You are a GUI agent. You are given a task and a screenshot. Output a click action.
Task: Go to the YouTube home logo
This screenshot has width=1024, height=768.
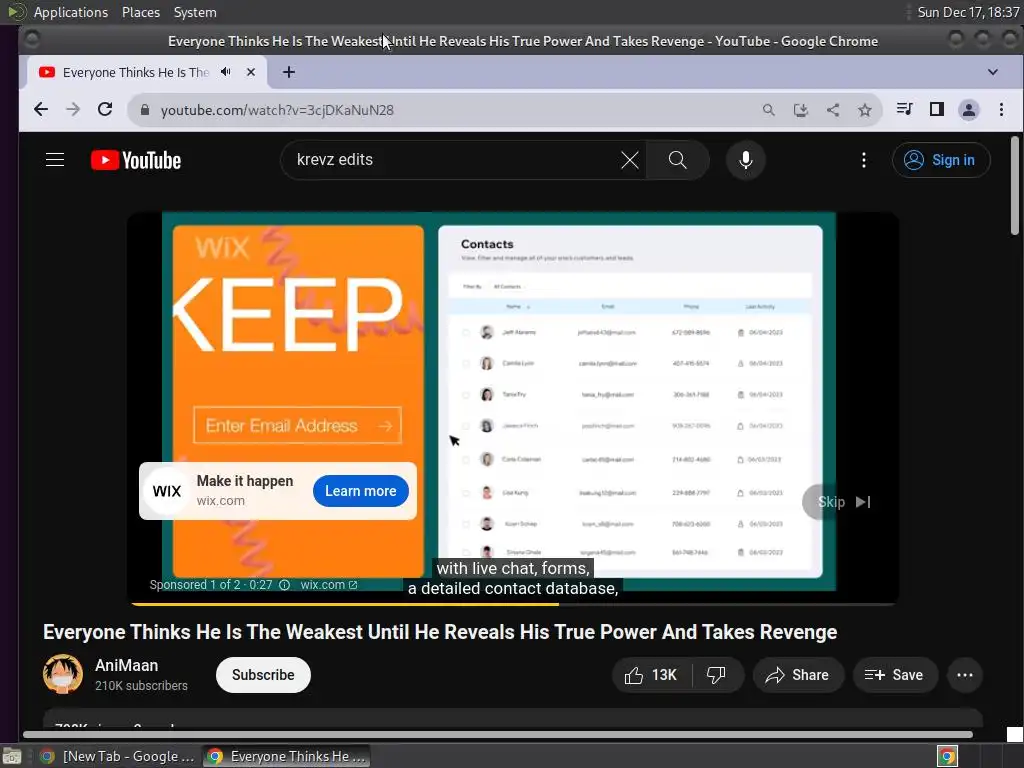tap(136, 160)
